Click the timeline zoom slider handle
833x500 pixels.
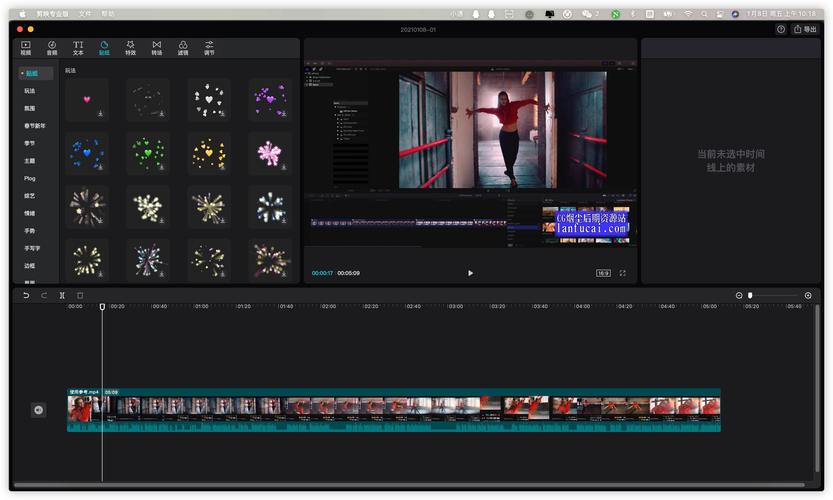pos(750,295)
